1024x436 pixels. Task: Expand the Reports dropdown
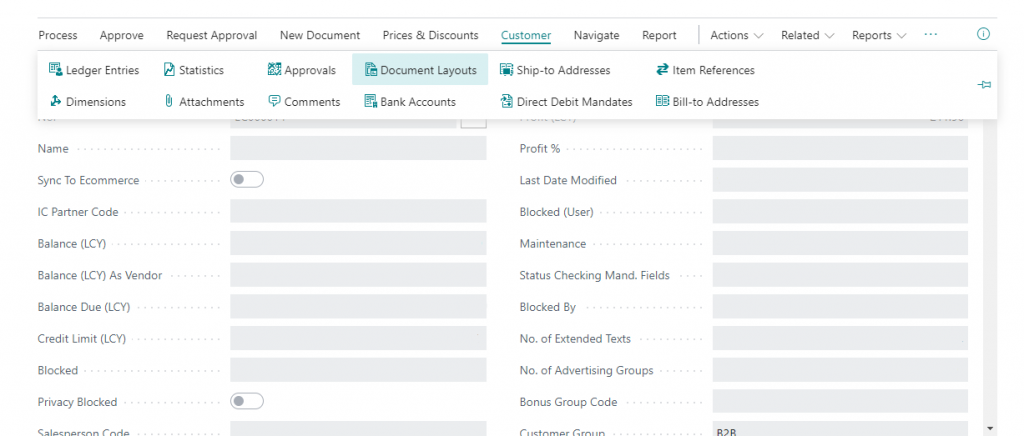(x=879, y=35)
